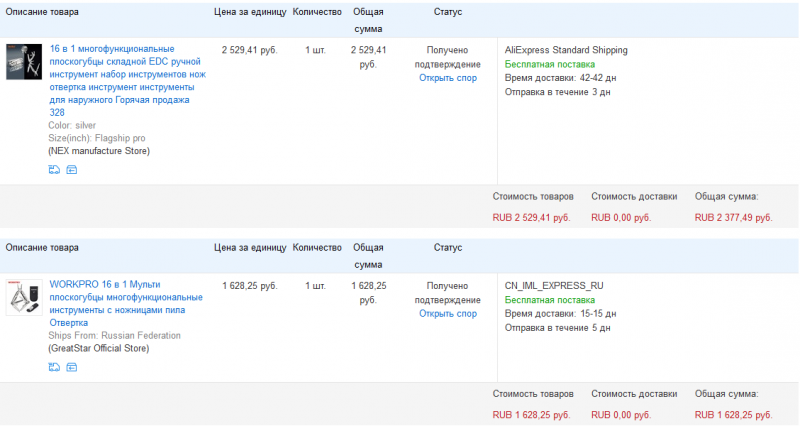Click the 'AliExpress Standard Shipping' label

tap(566, 50)
